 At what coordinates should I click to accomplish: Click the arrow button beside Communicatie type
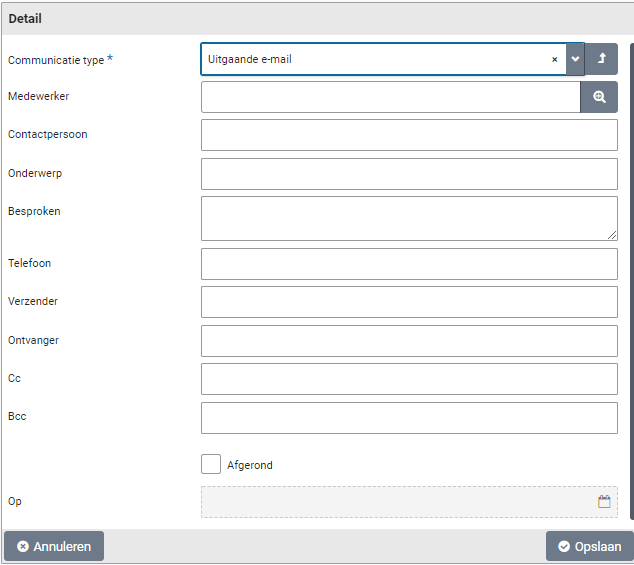coord(601,60)
